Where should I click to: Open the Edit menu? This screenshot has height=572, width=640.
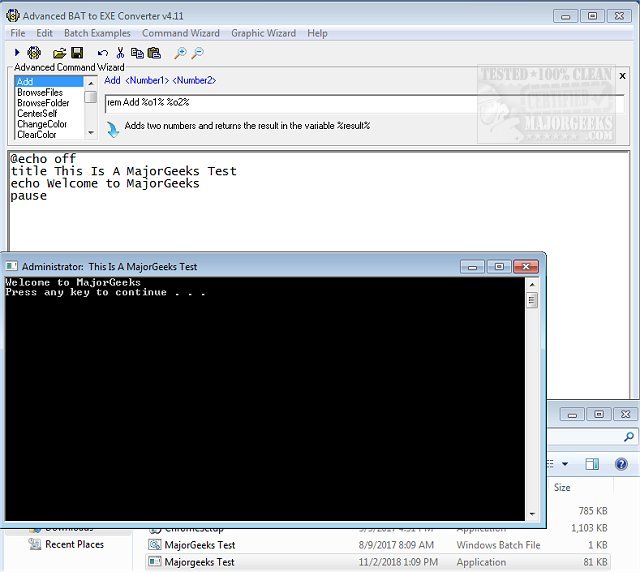coord(44,33)
